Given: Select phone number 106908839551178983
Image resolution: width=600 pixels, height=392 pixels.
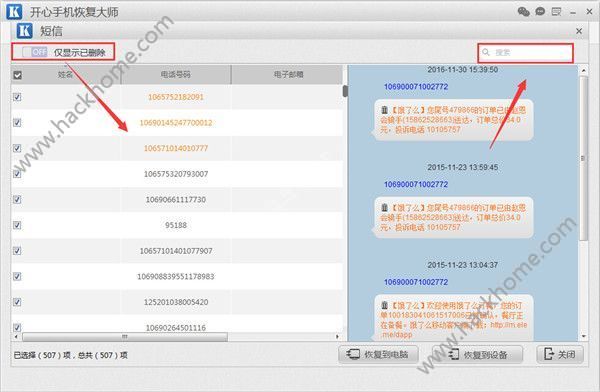Looking at the screenshot, I should coord(176,276).
